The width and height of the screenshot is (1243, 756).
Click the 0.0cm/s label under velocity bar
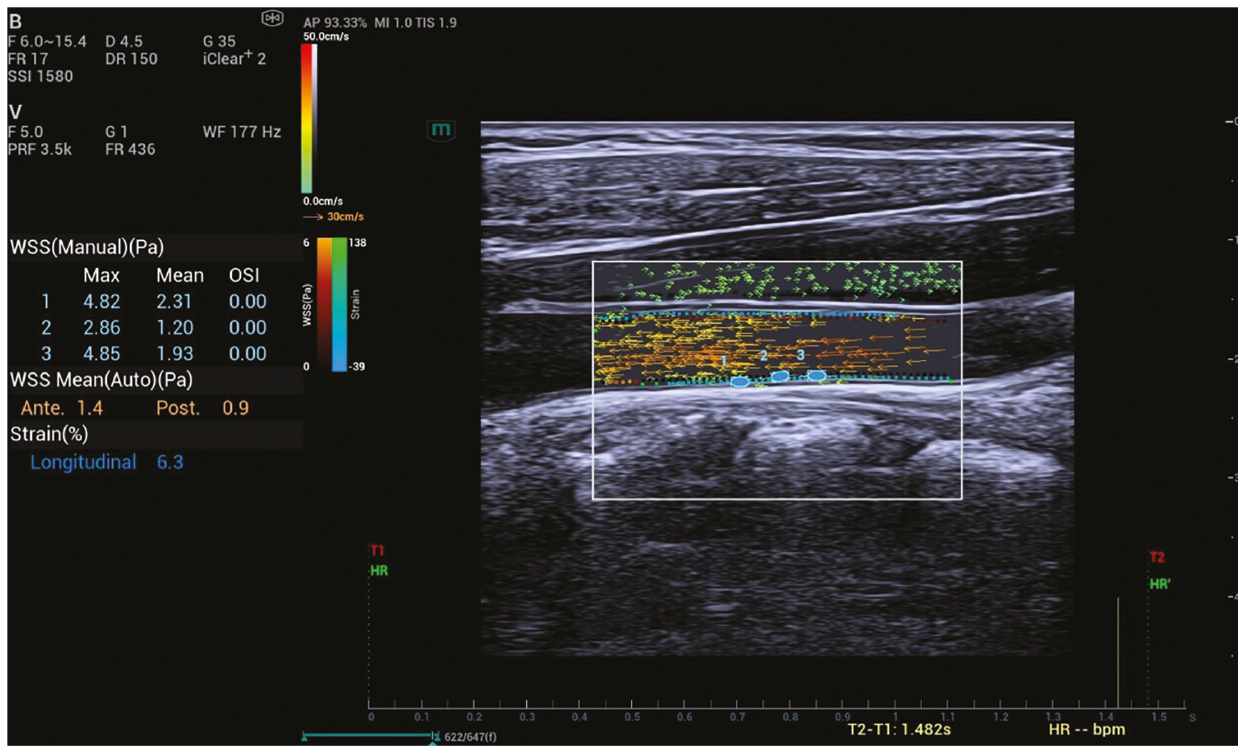[321, 203]
